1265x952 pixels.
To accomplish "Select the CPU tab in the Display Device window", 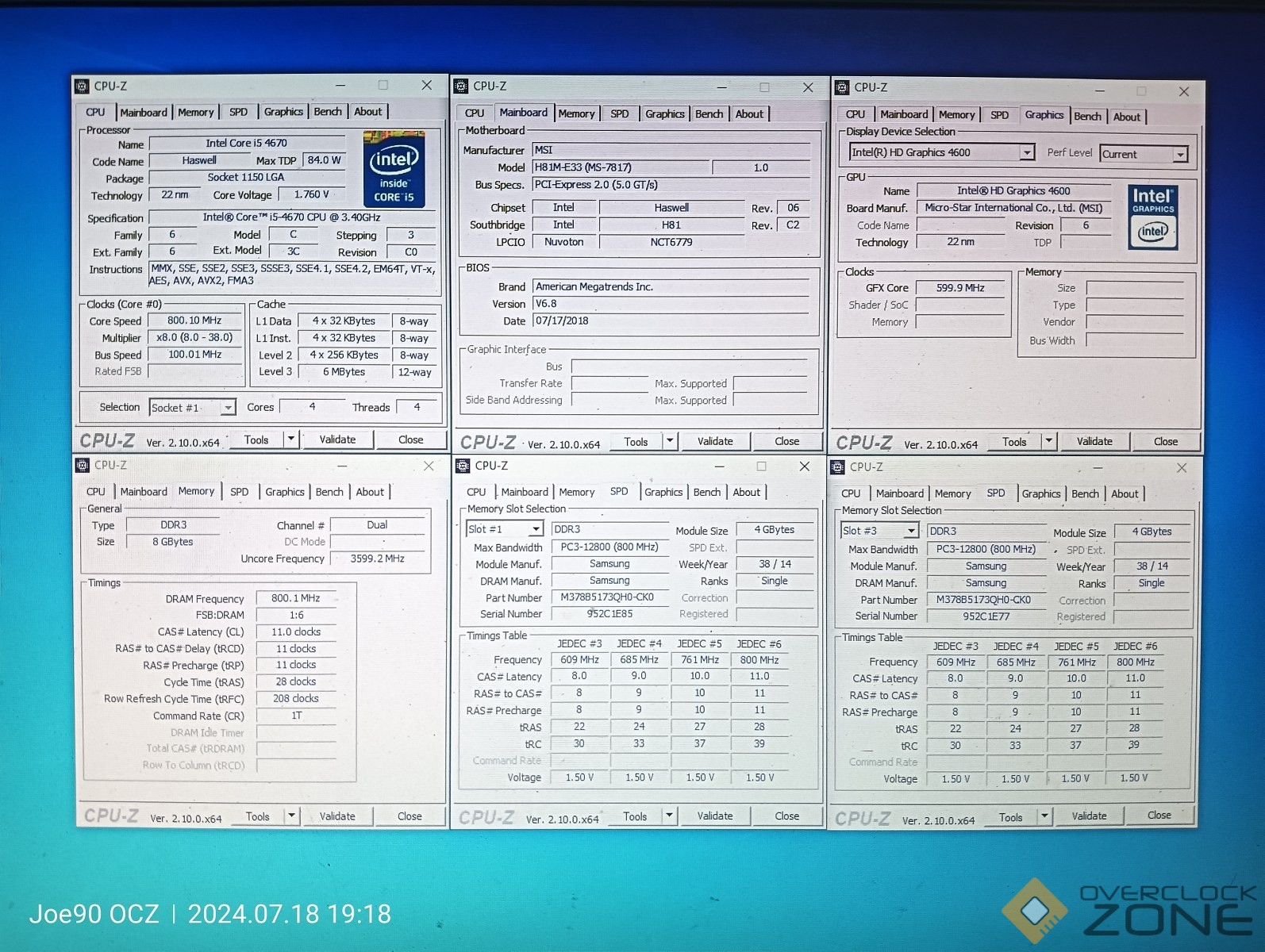I will (x=856, y=115).
